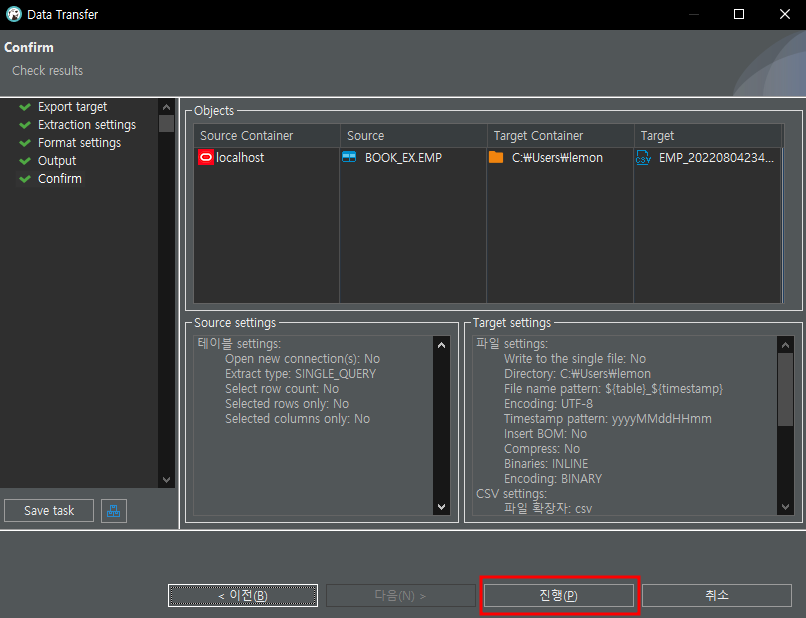Click Source settings scroll up arrow

coord(441,345)
